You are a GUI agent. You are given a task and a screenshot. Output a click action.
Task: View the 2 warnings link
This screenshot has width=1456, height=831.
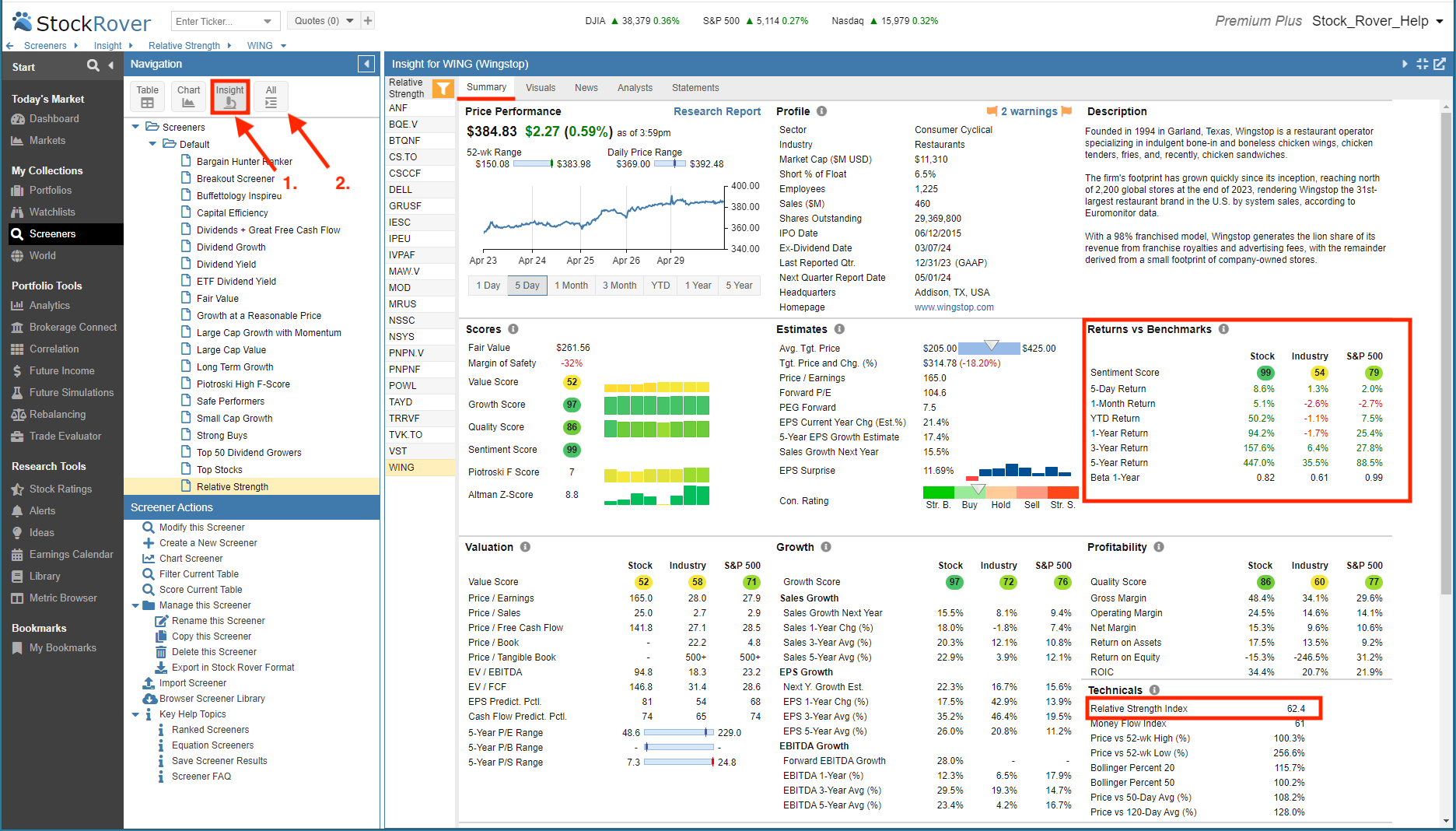pos(1029,112)
